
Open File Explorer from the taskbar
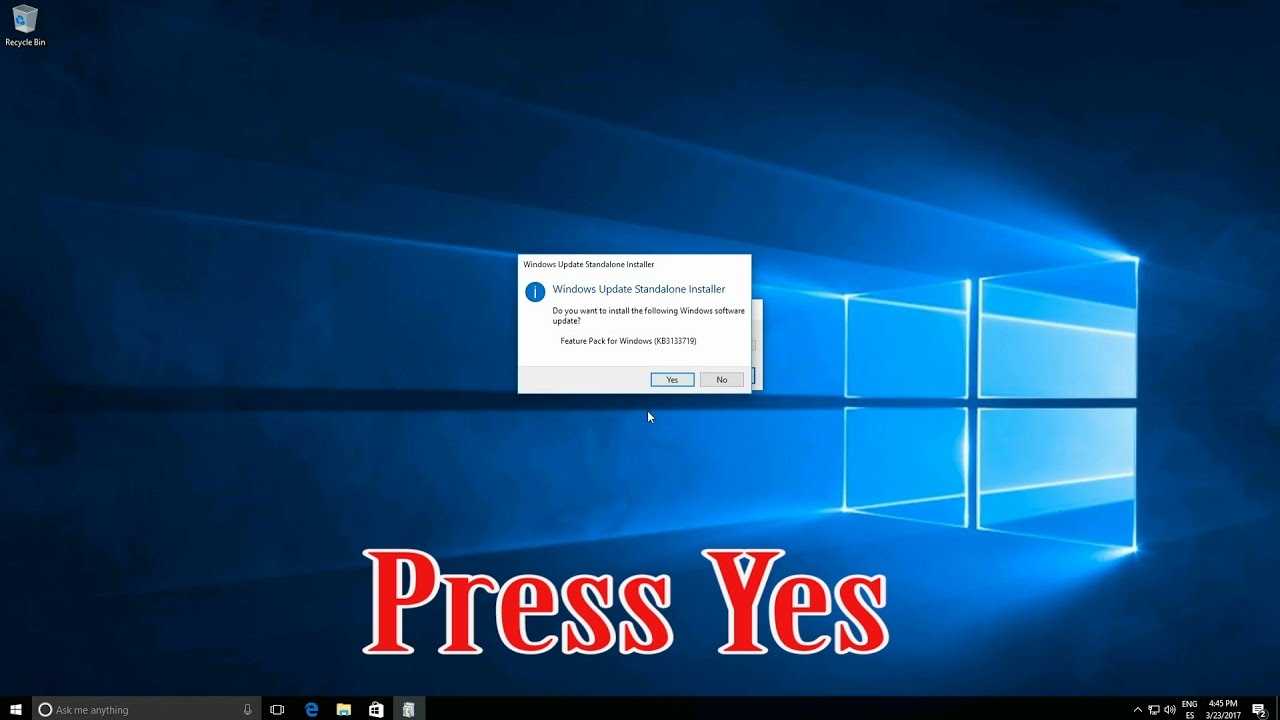[343, 709]
